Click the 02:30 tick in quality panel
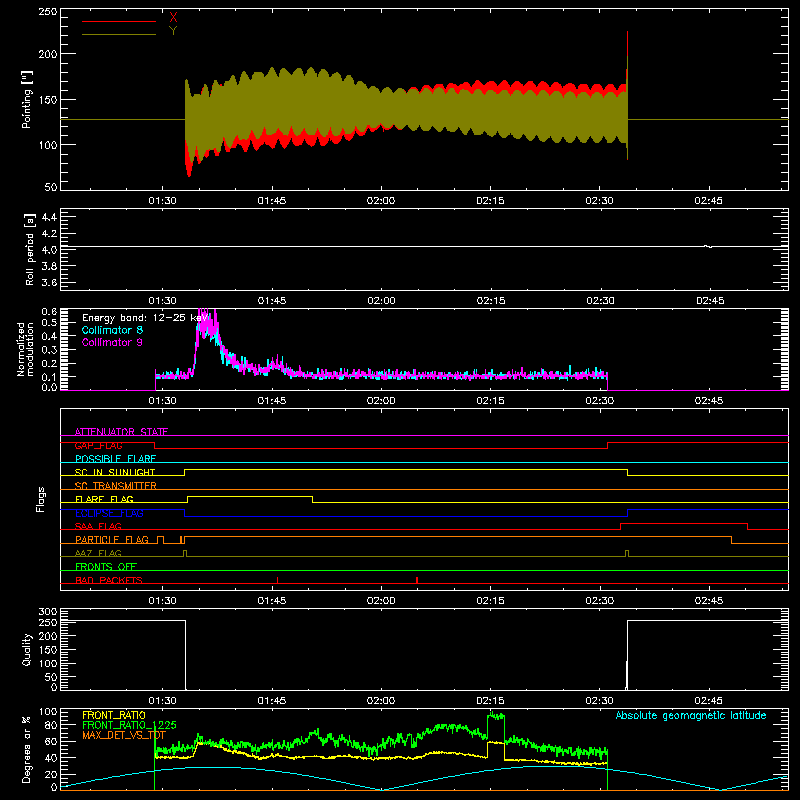The height and width of the screenshot is (800, 800). click(x=599, y=701)
